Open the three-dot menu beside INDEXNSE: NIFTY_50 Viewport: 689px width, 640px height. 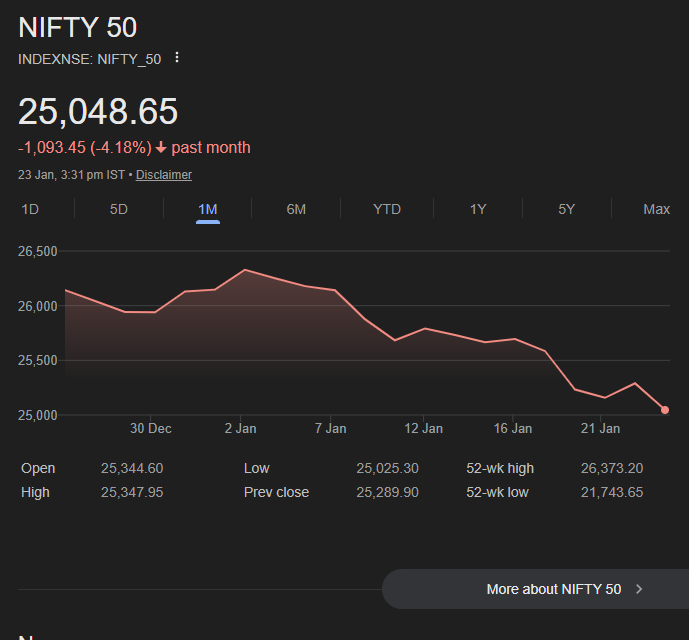click(x=177, y=58)
